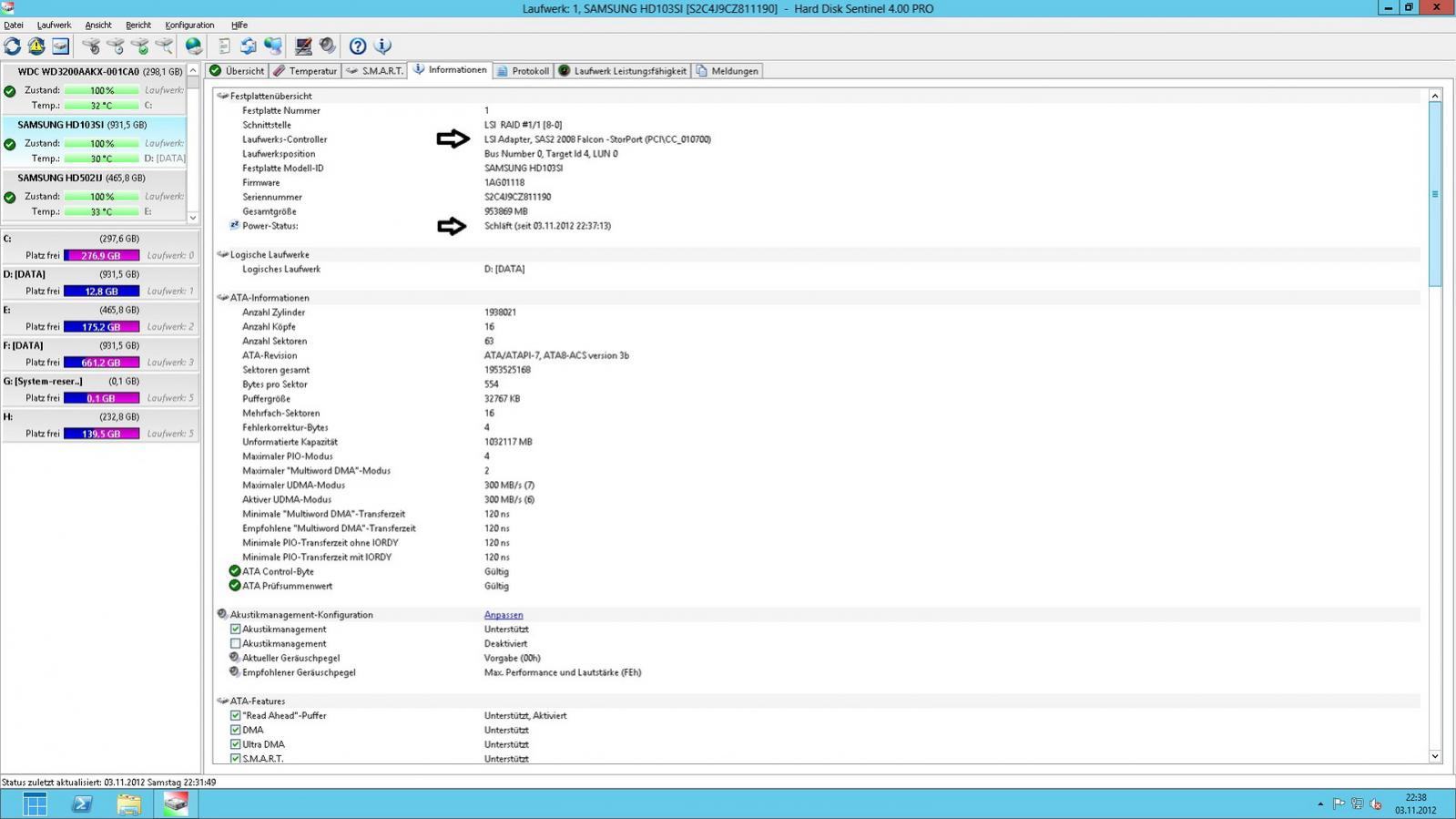The height and width of the screenshot is (819, 1456).
Task: Switch to the Temperatur tab
Action: [x=305, y=71]
